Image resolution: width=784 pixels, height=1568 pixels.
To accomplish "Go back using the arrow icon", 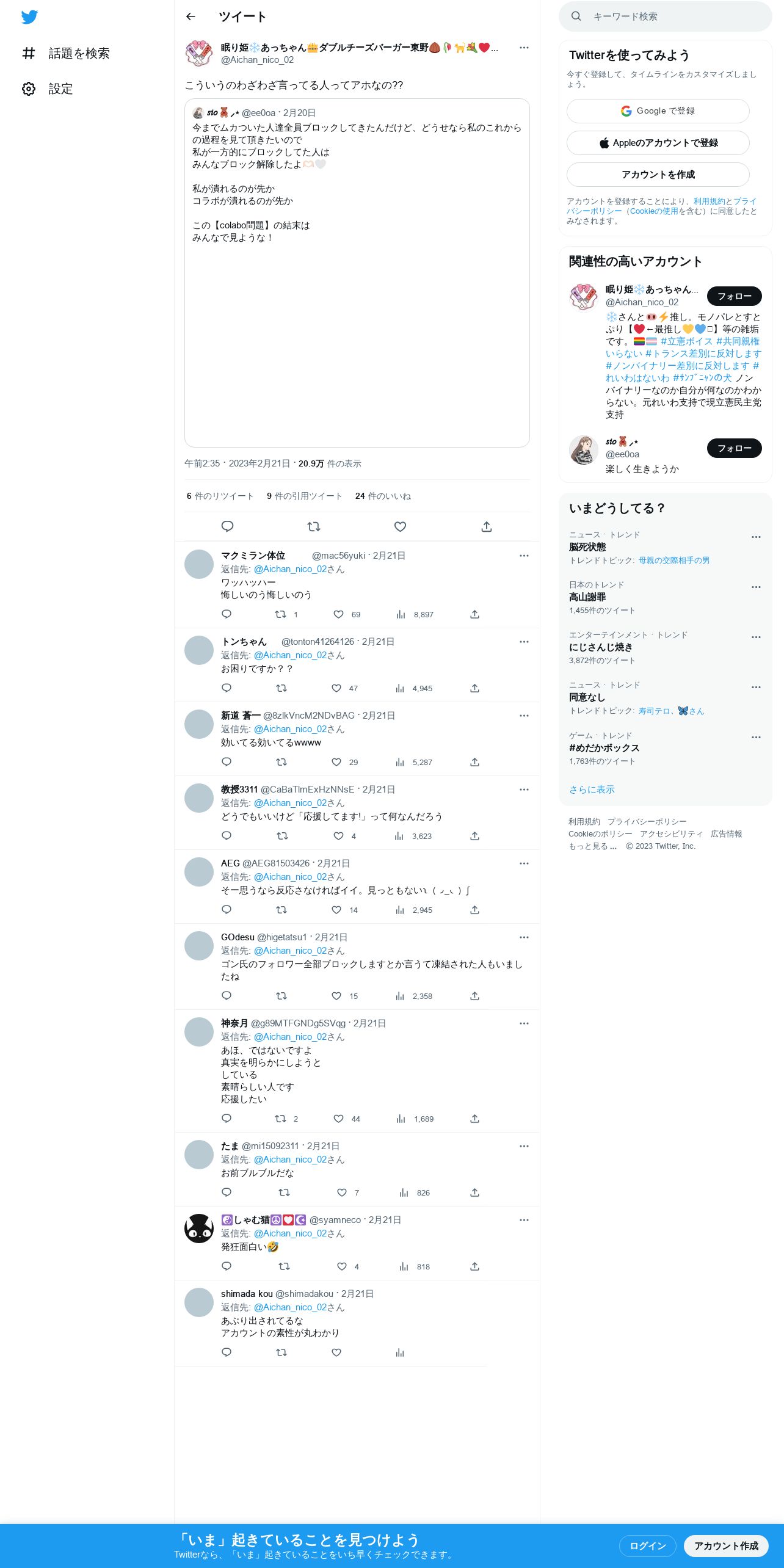I will pyautogui.click(x=191, y=16).
